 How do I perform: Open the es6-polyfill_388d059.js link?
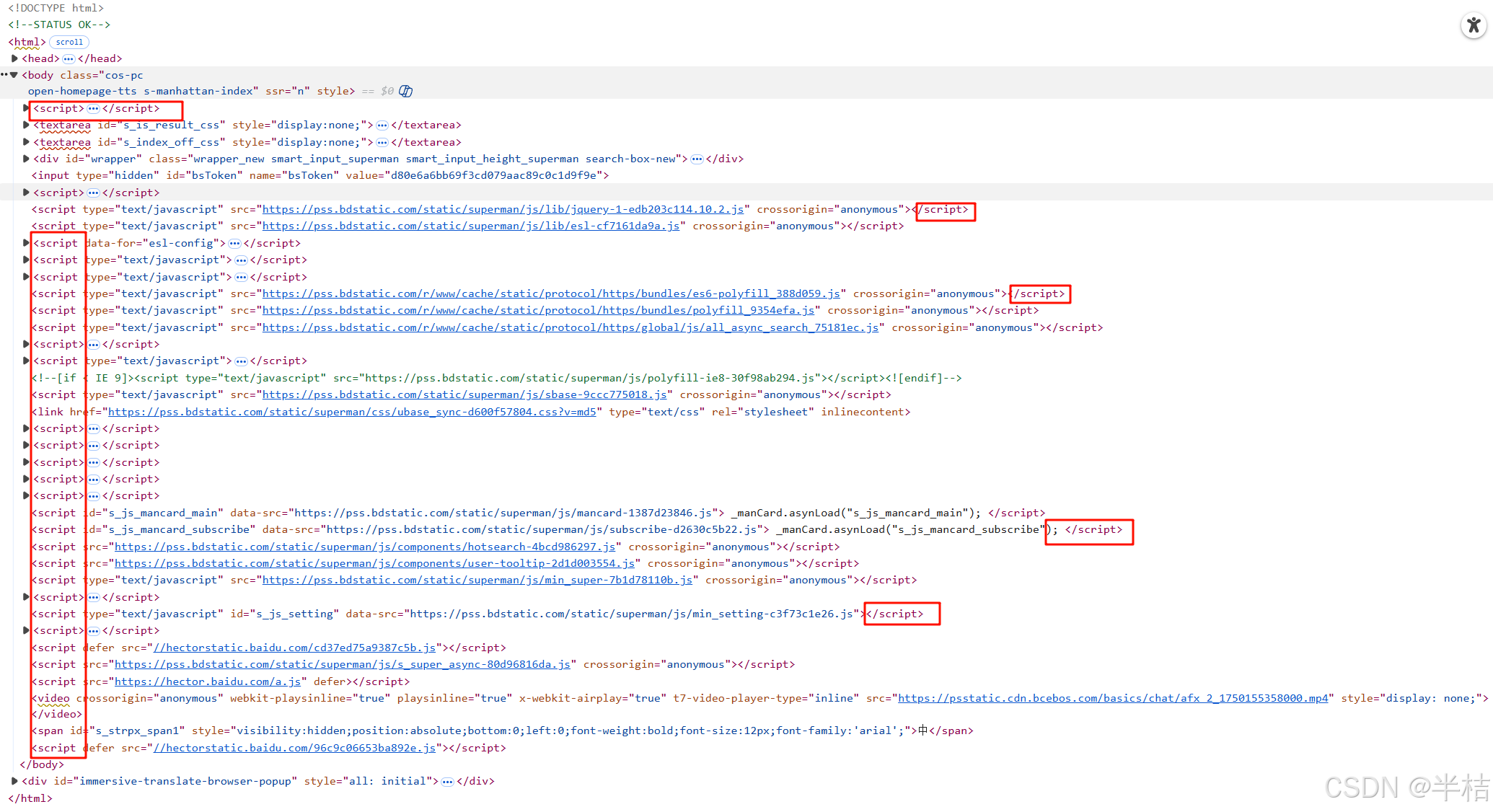click(551, 294)
